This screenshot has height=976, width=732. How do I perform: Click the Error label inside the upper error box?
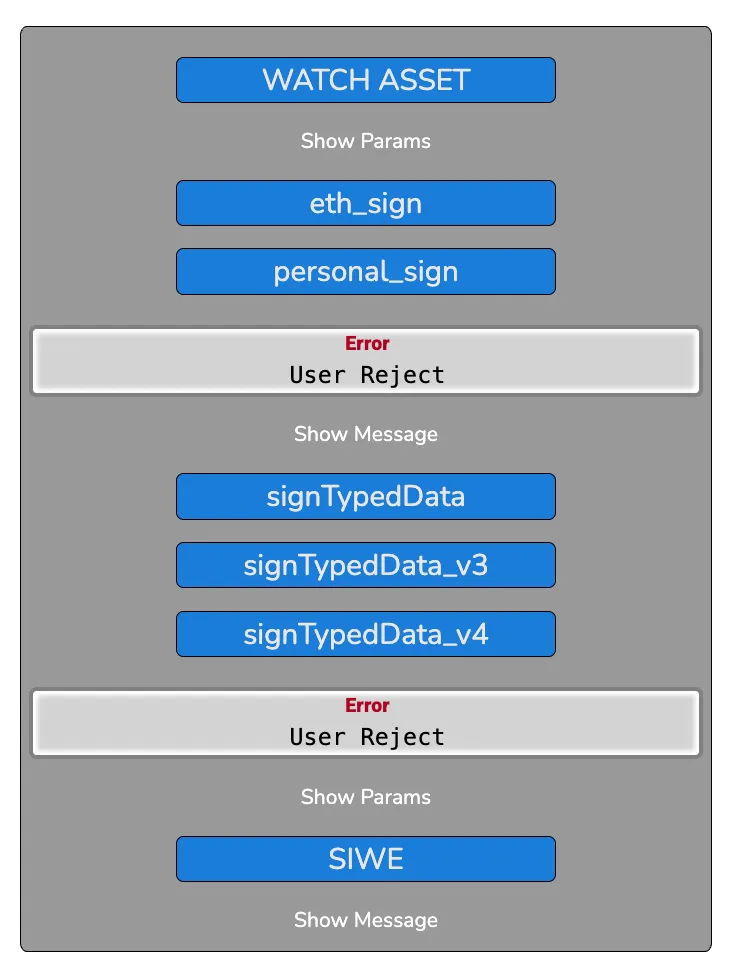click(x=366, y=343)
